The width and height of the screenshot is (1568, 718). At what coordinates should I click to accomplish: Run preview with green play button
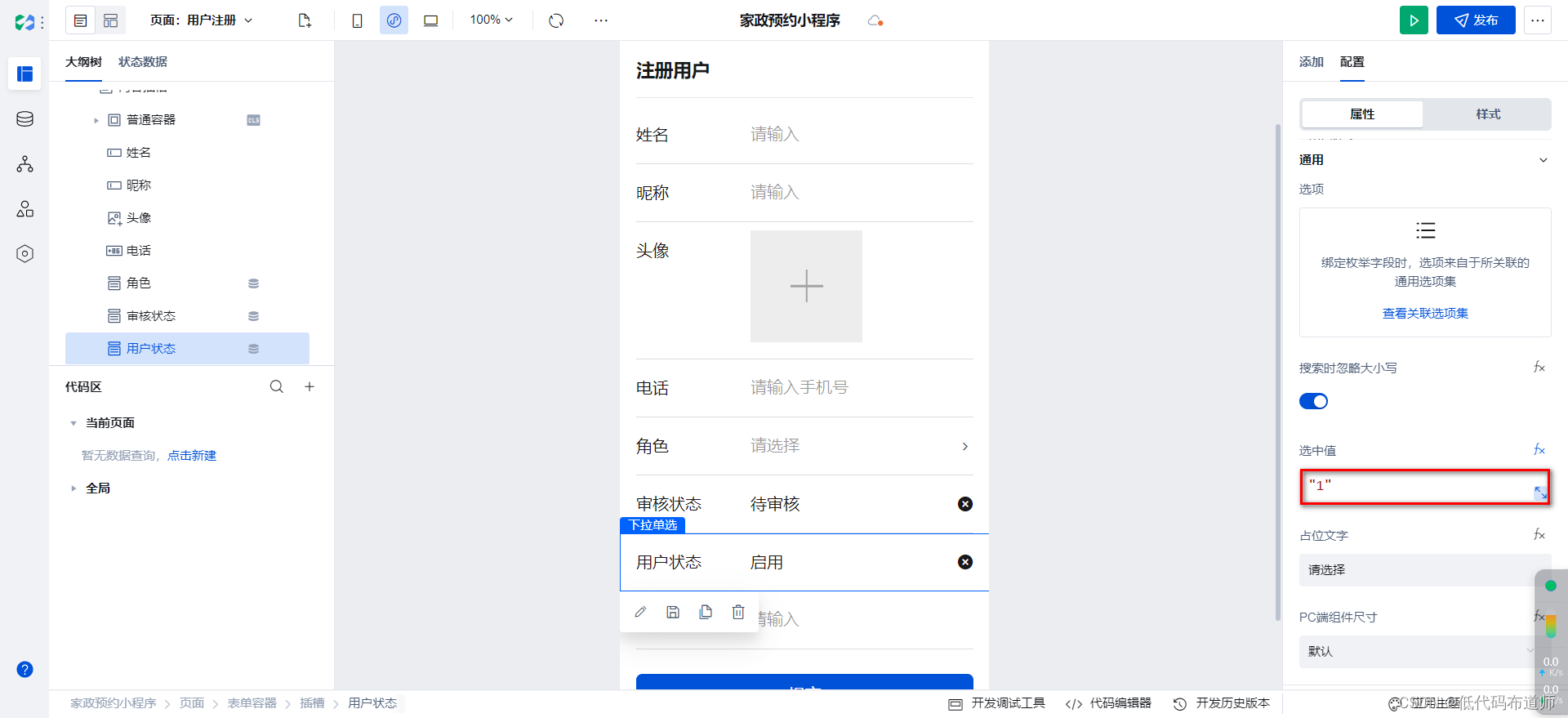pyautogui.click(x=1414, y=20)
